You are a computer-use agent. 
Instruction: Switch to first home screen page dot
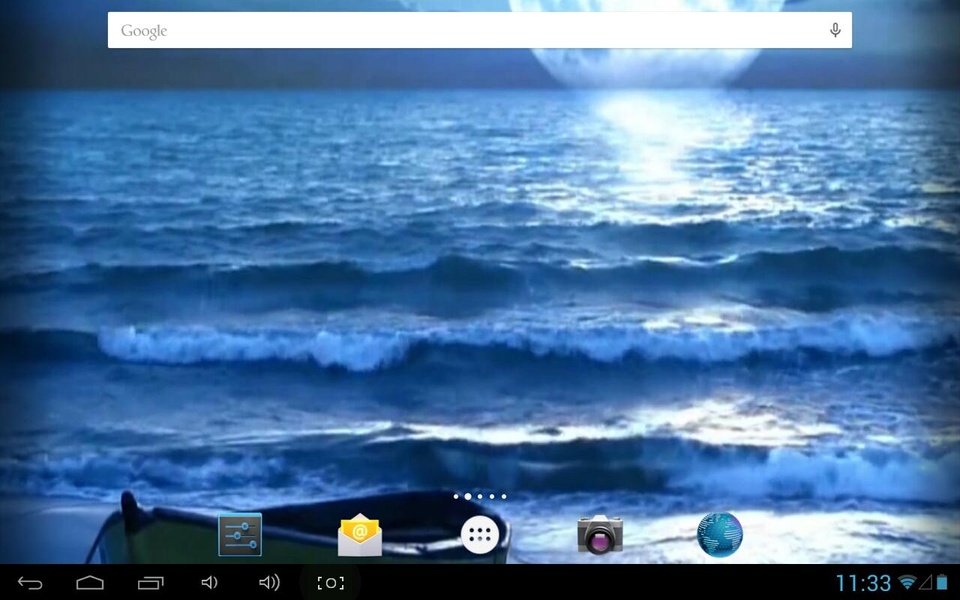[456, 497]
